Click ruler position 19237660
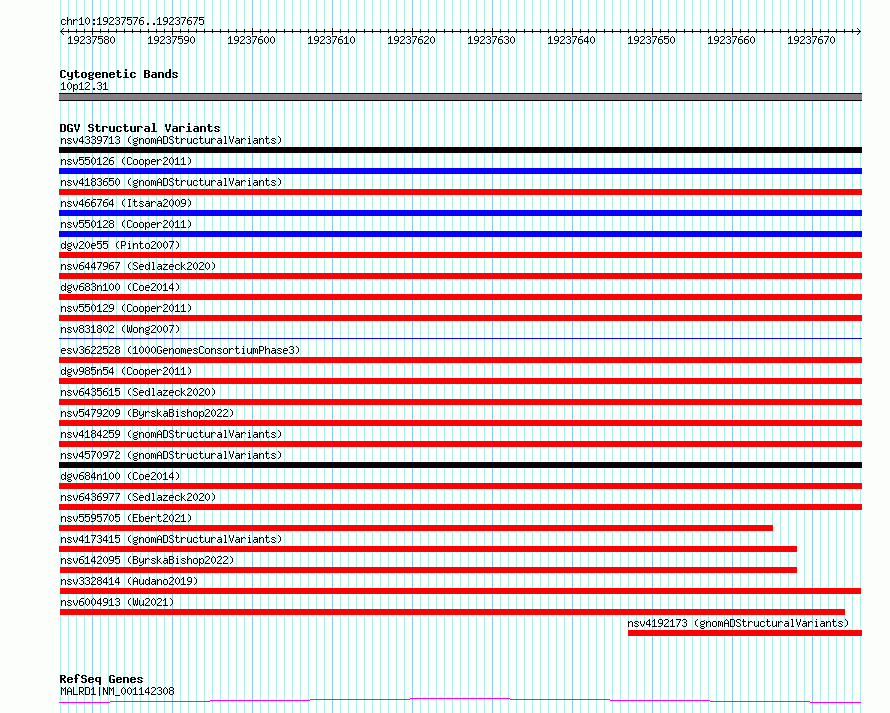The height and width of the screenshot is (713, 890). [x=732, y=40]
